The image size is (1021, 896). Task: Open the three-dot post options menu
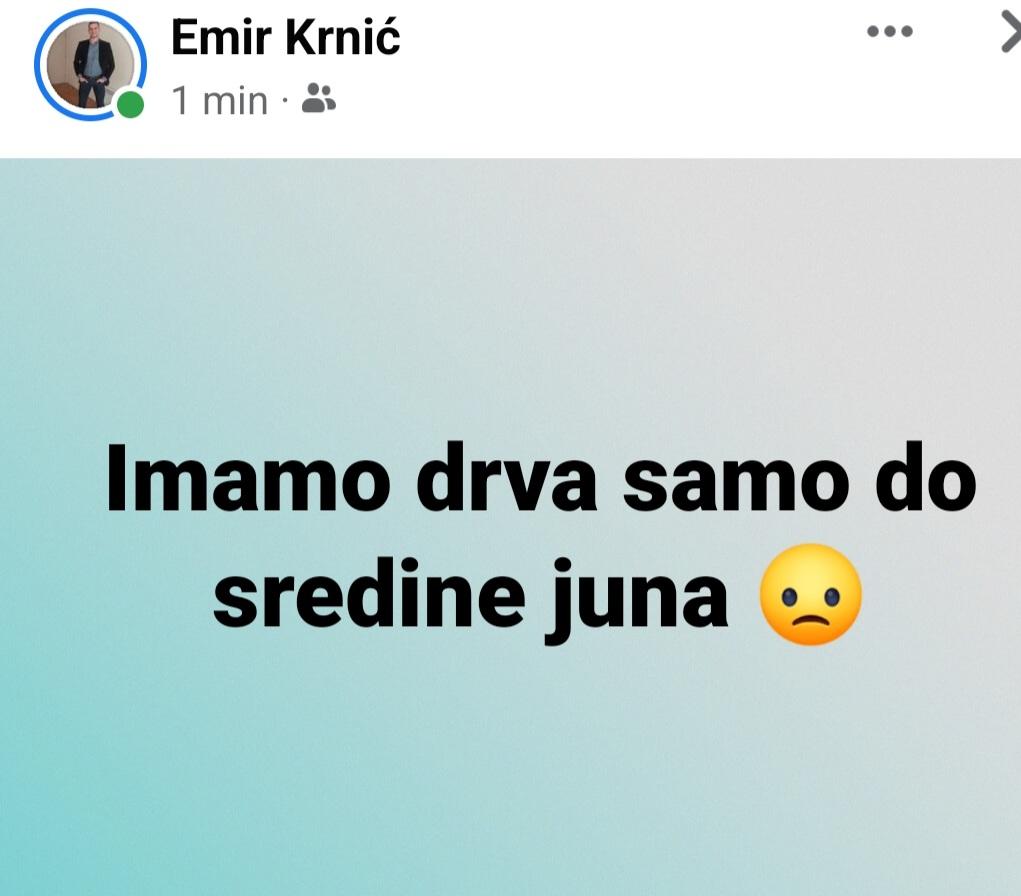point(890,31)
